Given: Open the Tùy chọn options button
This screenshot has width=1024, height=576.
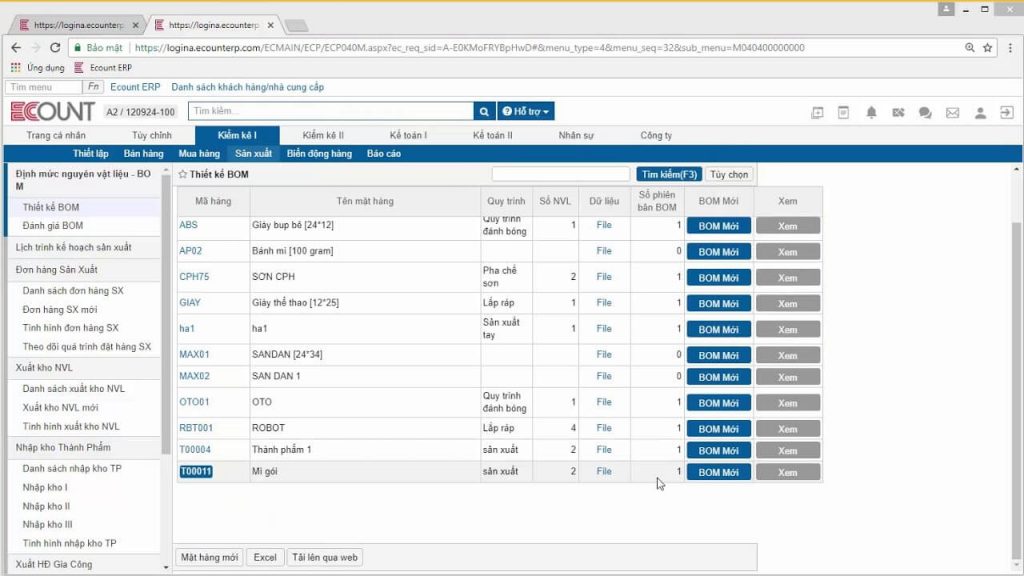Looking at the screenshot, I should (729, 174).
